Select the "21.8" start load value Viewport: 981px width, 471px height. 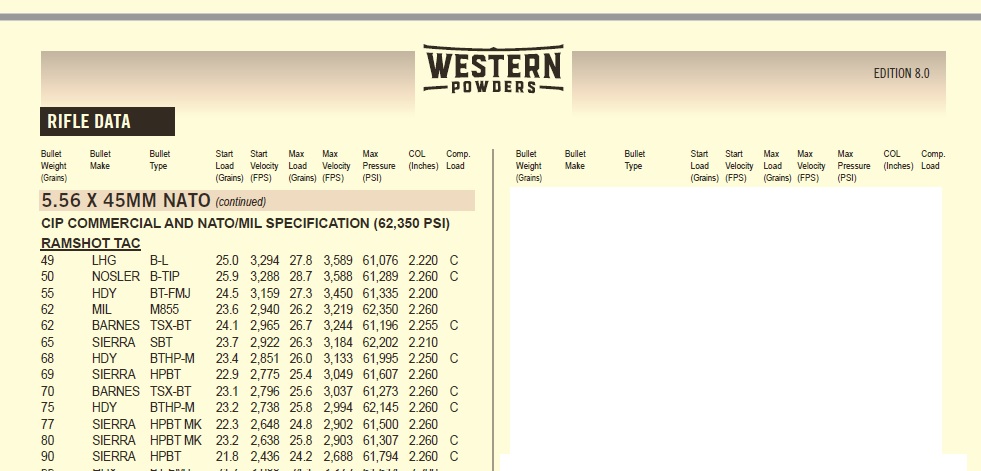(227, 457)
